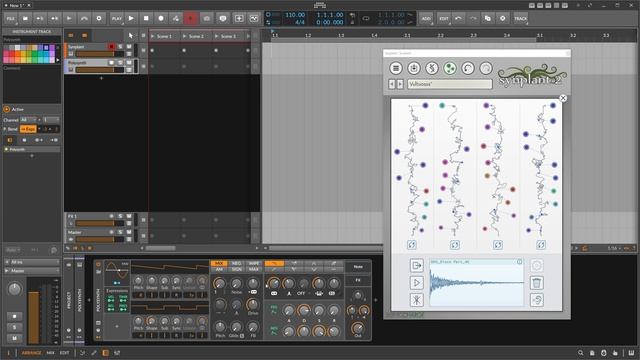Toggle record arm on Synplant track
The image size is (640, 360).
point(111,47)
